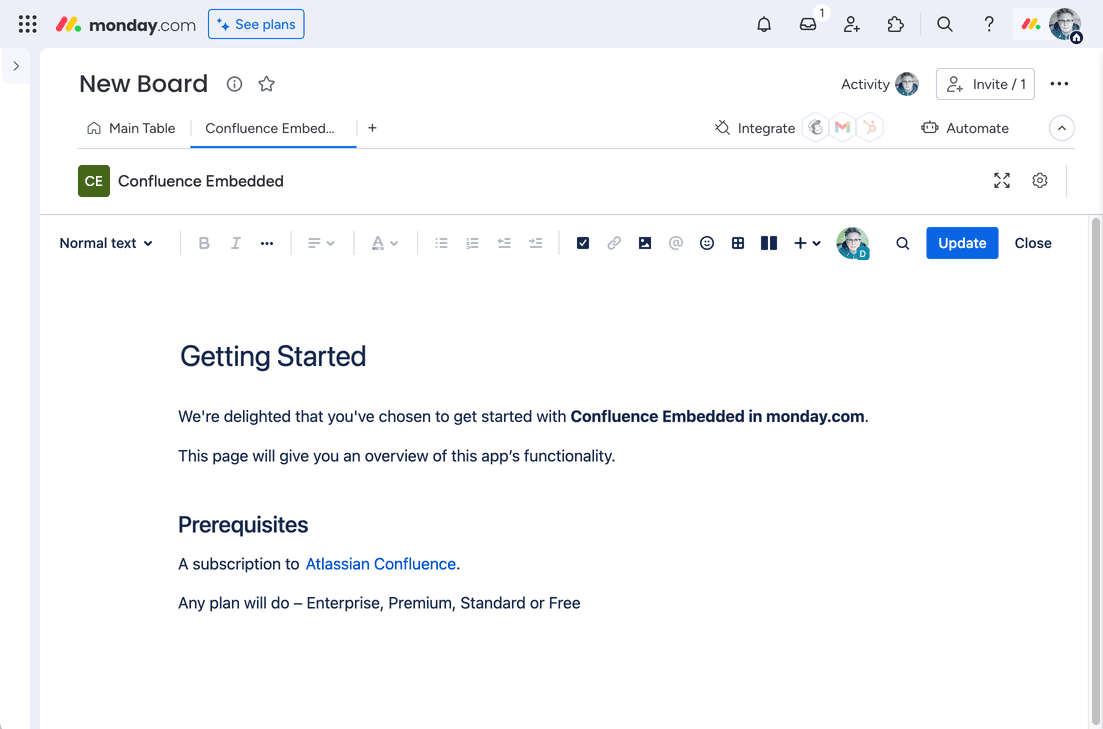Screen dimensions: 1103x729
Task: Open the Normal text style dropdown
Action: coord(106,243)
